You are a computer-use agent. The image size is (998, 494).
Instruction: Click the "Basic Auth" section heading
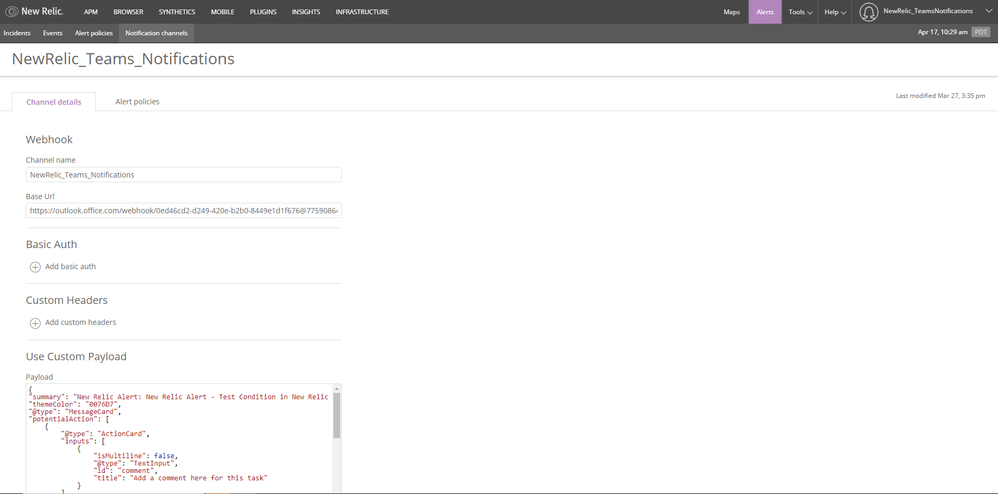tap(51, 244)
